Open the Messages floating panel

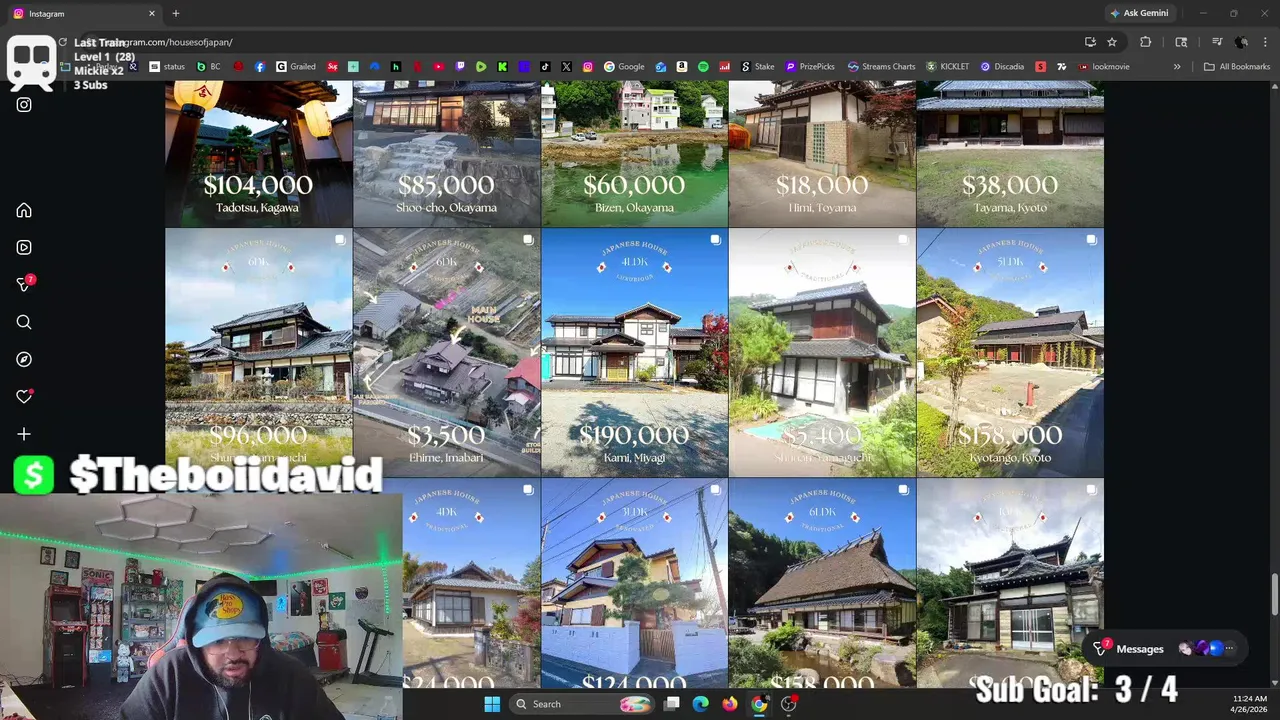1165,649
